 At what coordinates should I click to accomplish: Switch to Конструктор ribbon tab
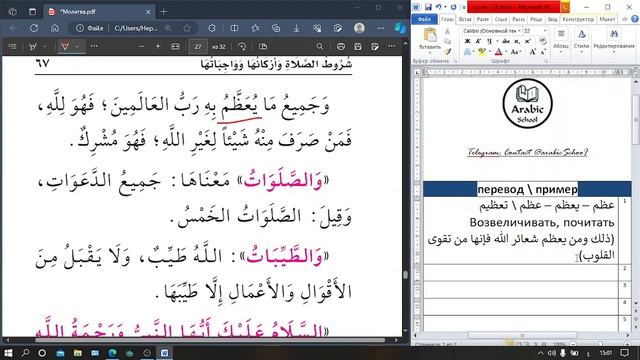[578, 19]
